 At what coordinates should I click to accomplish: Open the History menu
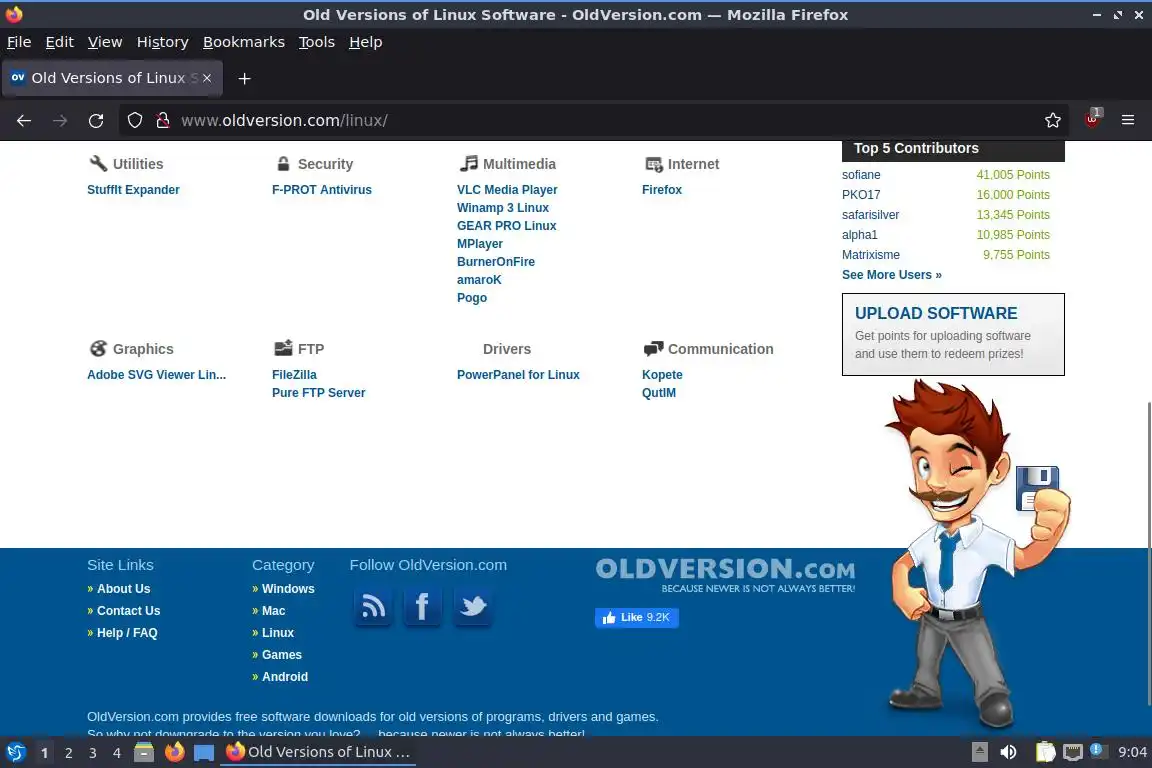[x=162, y=42]
